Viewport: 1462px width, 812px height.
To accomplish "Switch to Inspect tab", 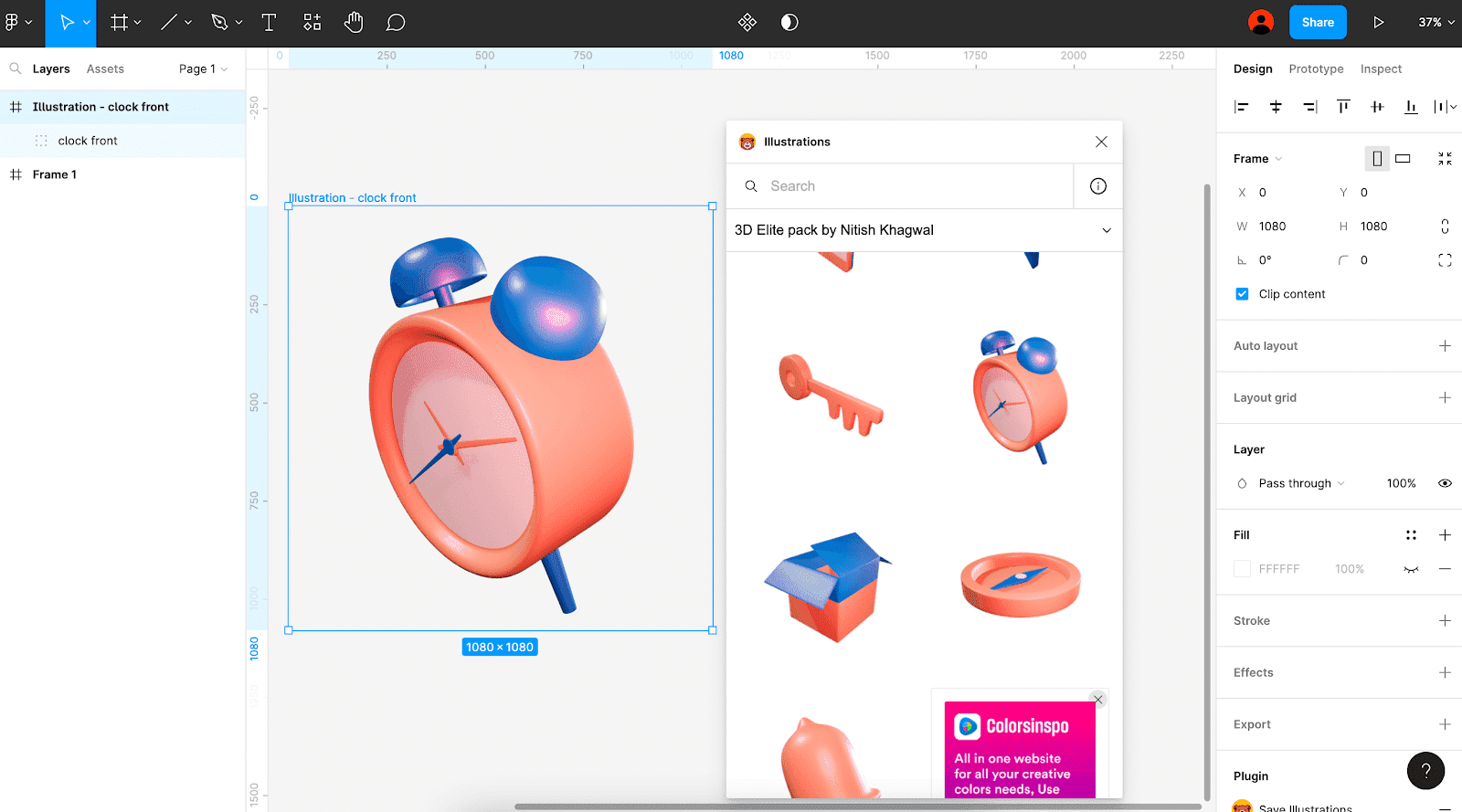I will (1381, 69).
